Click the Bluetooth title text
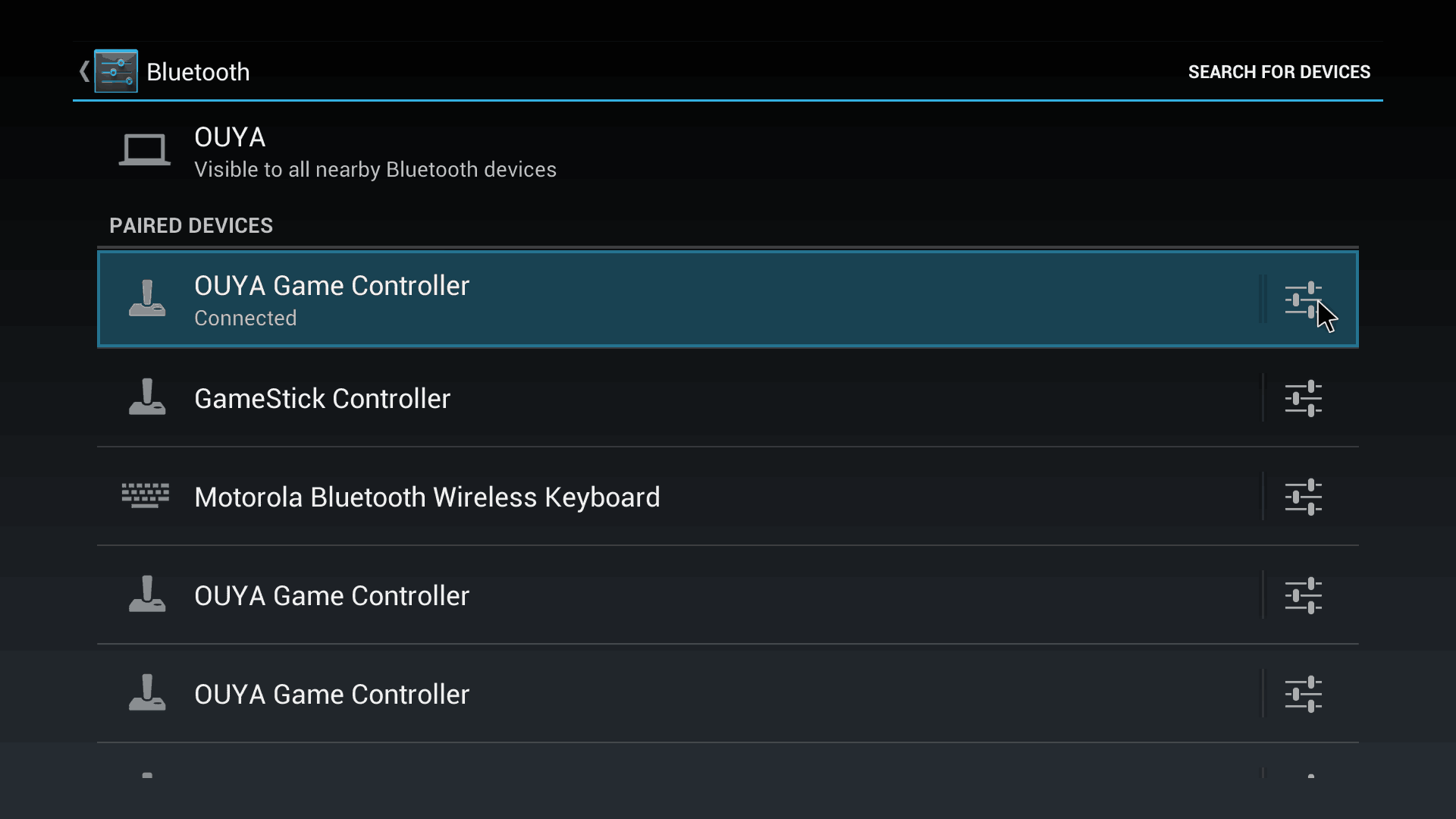 tap(198, 72)
